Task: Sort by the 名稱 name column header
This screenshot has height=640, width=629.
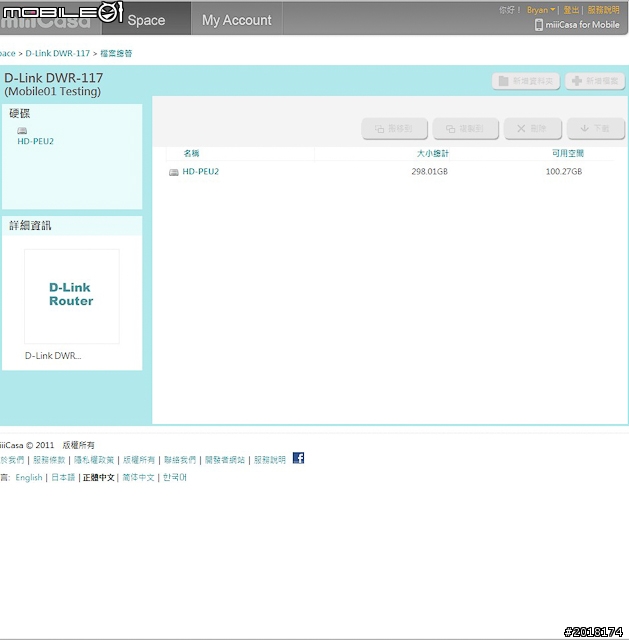Action: click(x=191, y=153)
